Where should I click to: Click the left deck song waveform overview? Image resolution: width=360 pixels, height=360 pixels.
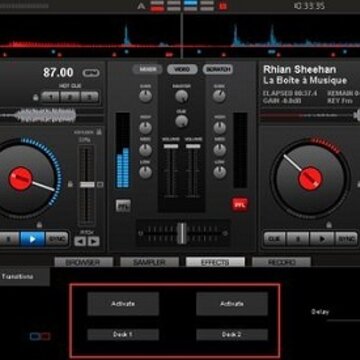tap(52, 116)
